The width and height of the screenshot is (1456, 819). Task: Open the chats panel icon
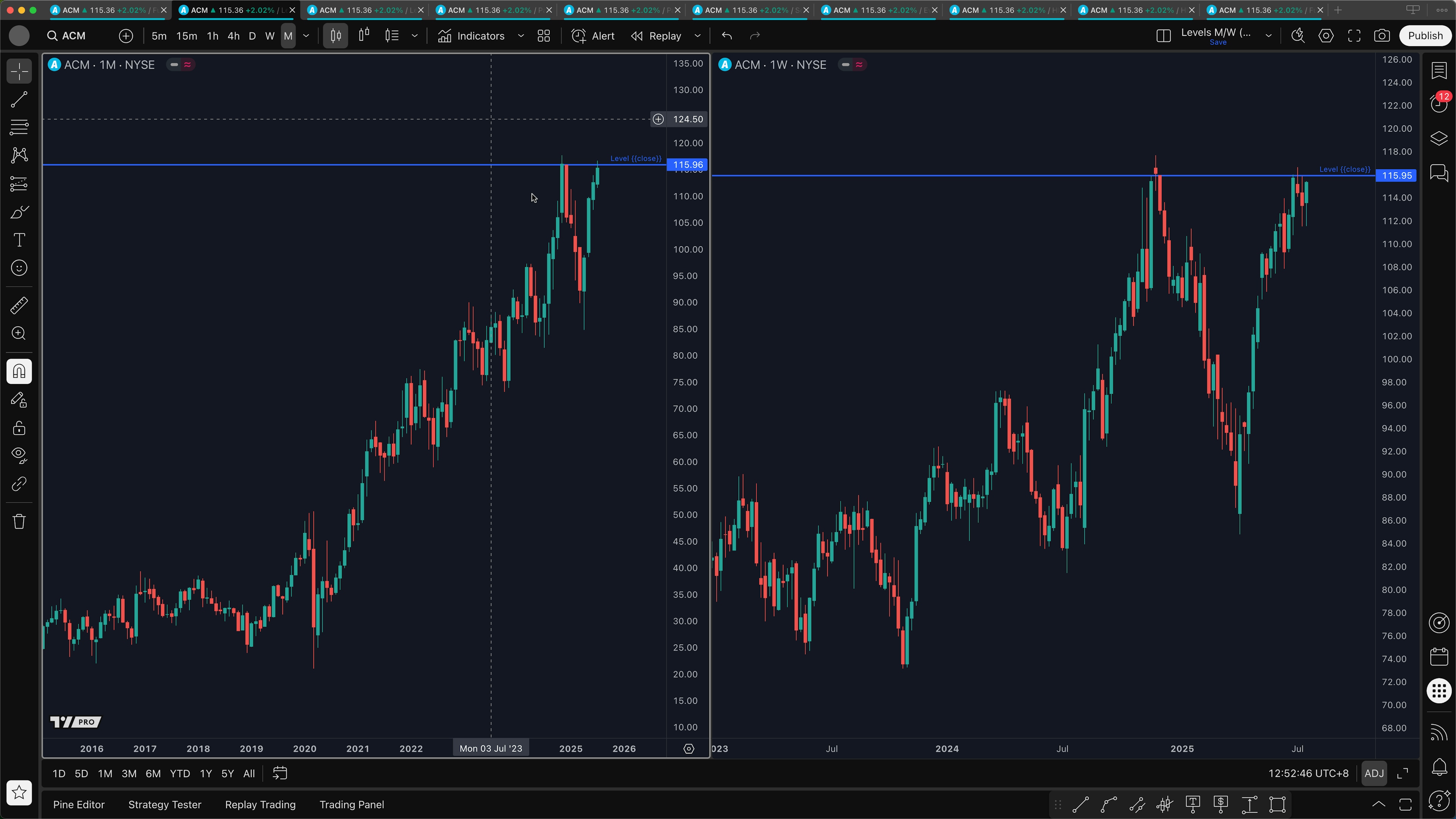pos(1439,173)
